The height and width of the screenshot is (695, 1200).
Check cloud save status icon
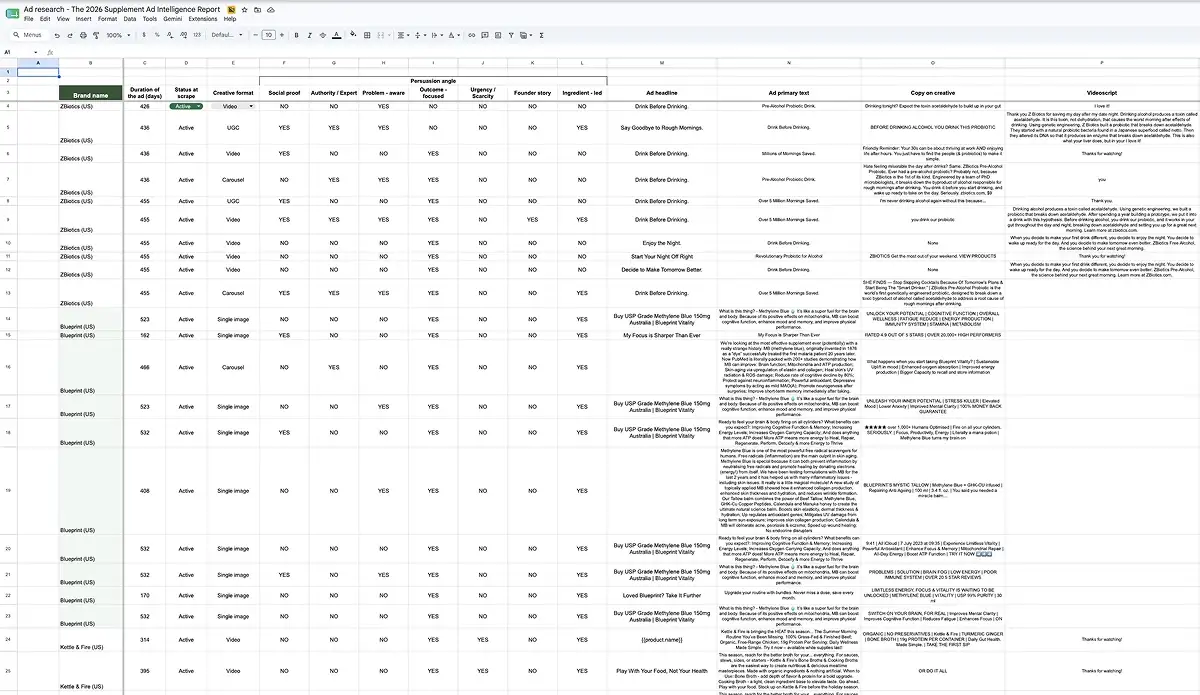[x=271, y=9]
